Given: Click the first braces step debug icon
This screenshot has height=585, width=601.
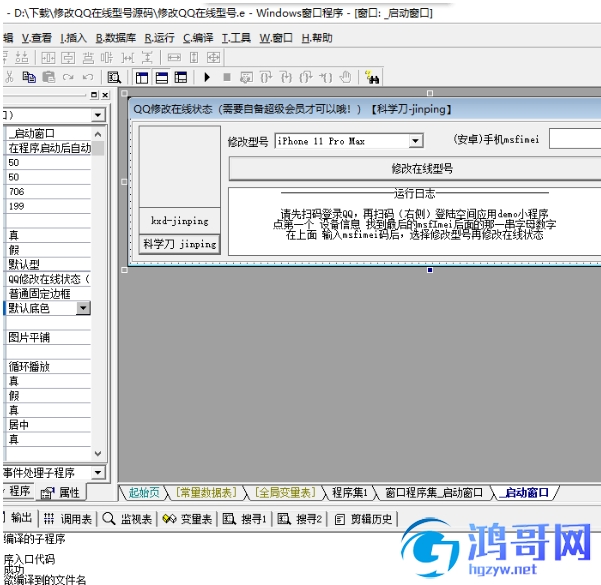Looking at the screenshot, I should (266, 77).
